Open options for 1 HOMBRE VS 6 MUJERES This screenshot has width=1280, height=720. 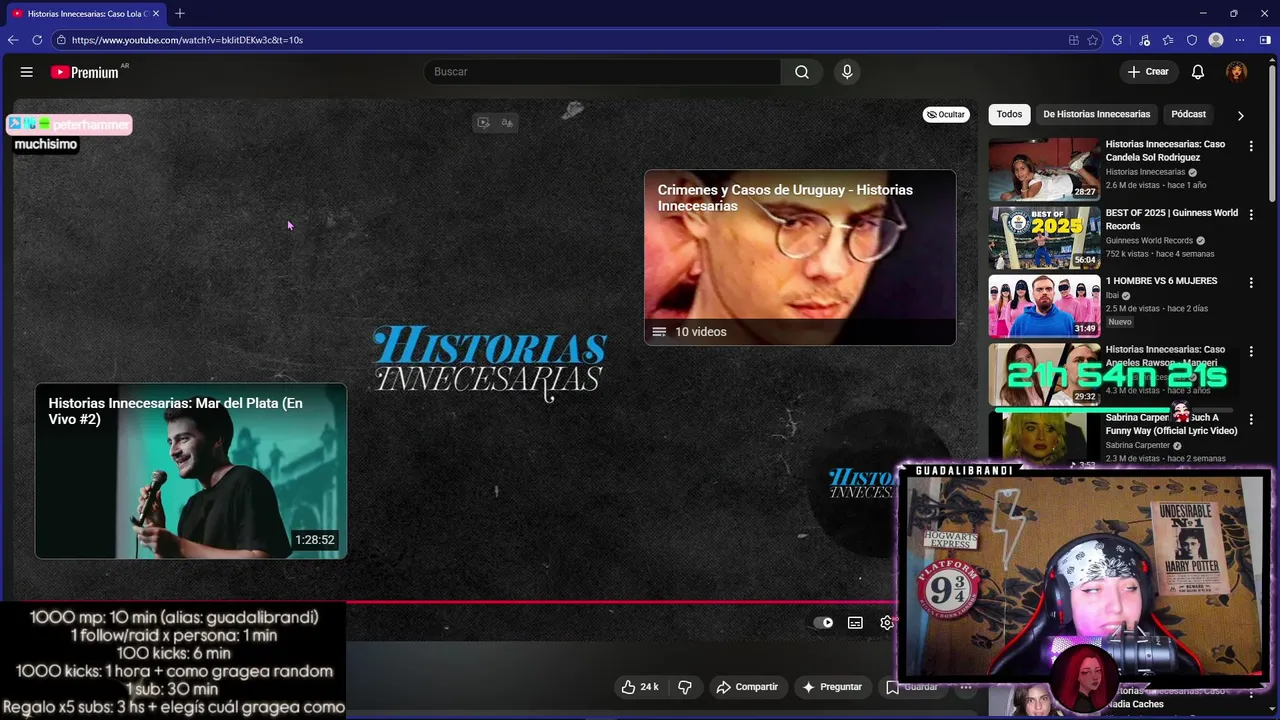pyautogui.click(x=1251, y=283)
